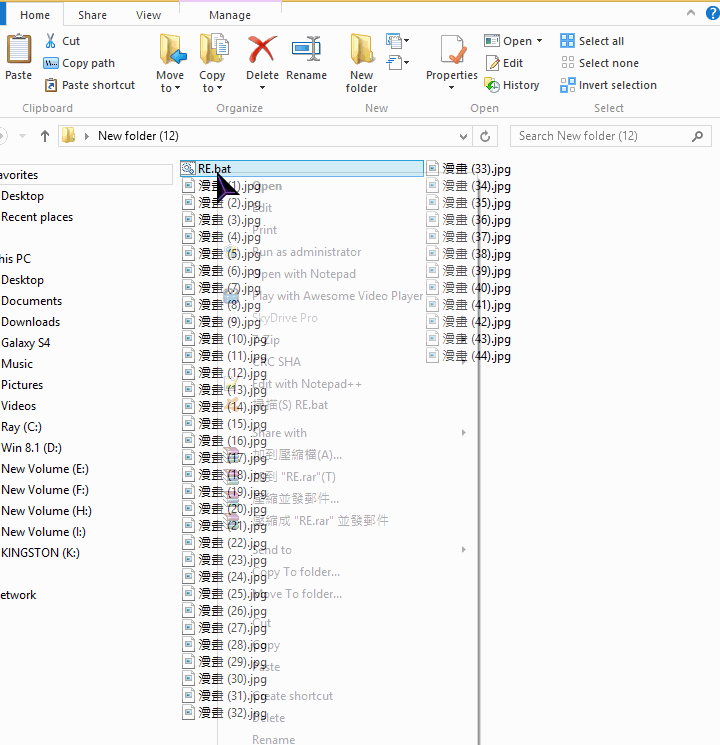720x745 pixels.
Task: Select the file 漫畫 (30).jpg
Action: point(232,679)
